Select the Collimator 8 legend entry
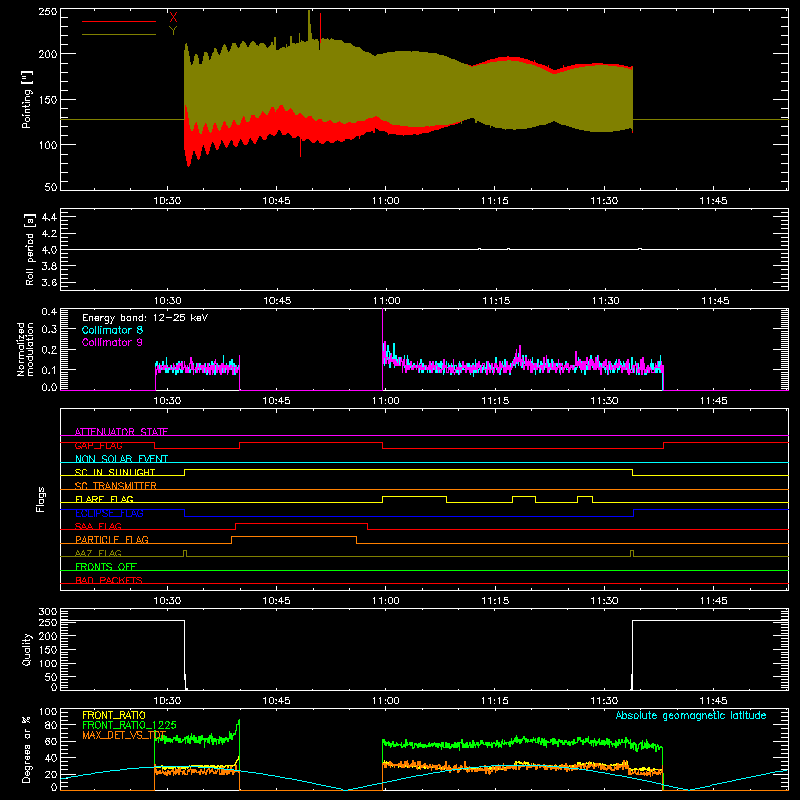This screenshot has width=800, height=800. click(112, 330)
